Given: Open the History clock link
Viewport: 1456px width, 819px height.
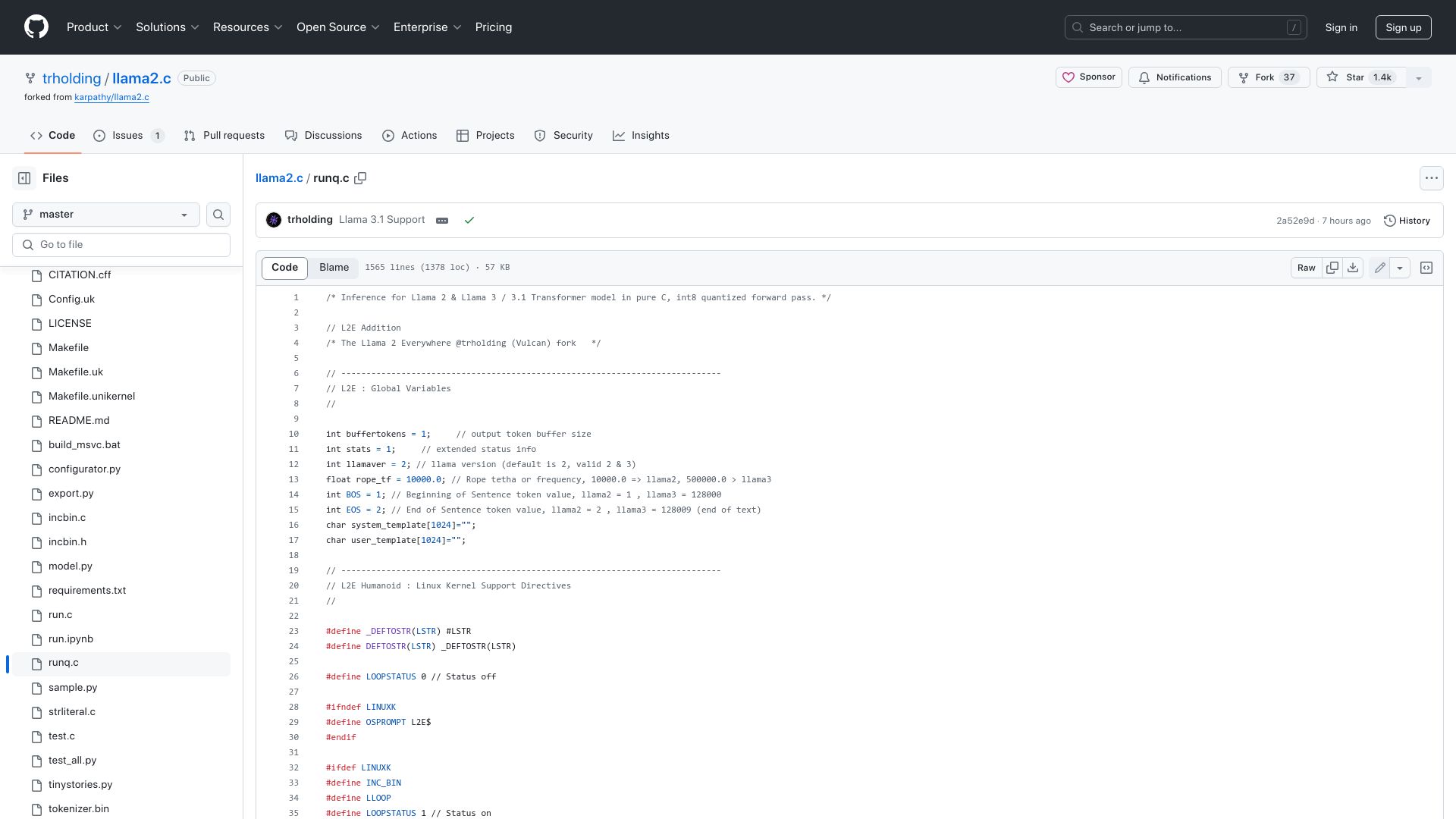Looking at the screenshot, I should coord(1407,221).
